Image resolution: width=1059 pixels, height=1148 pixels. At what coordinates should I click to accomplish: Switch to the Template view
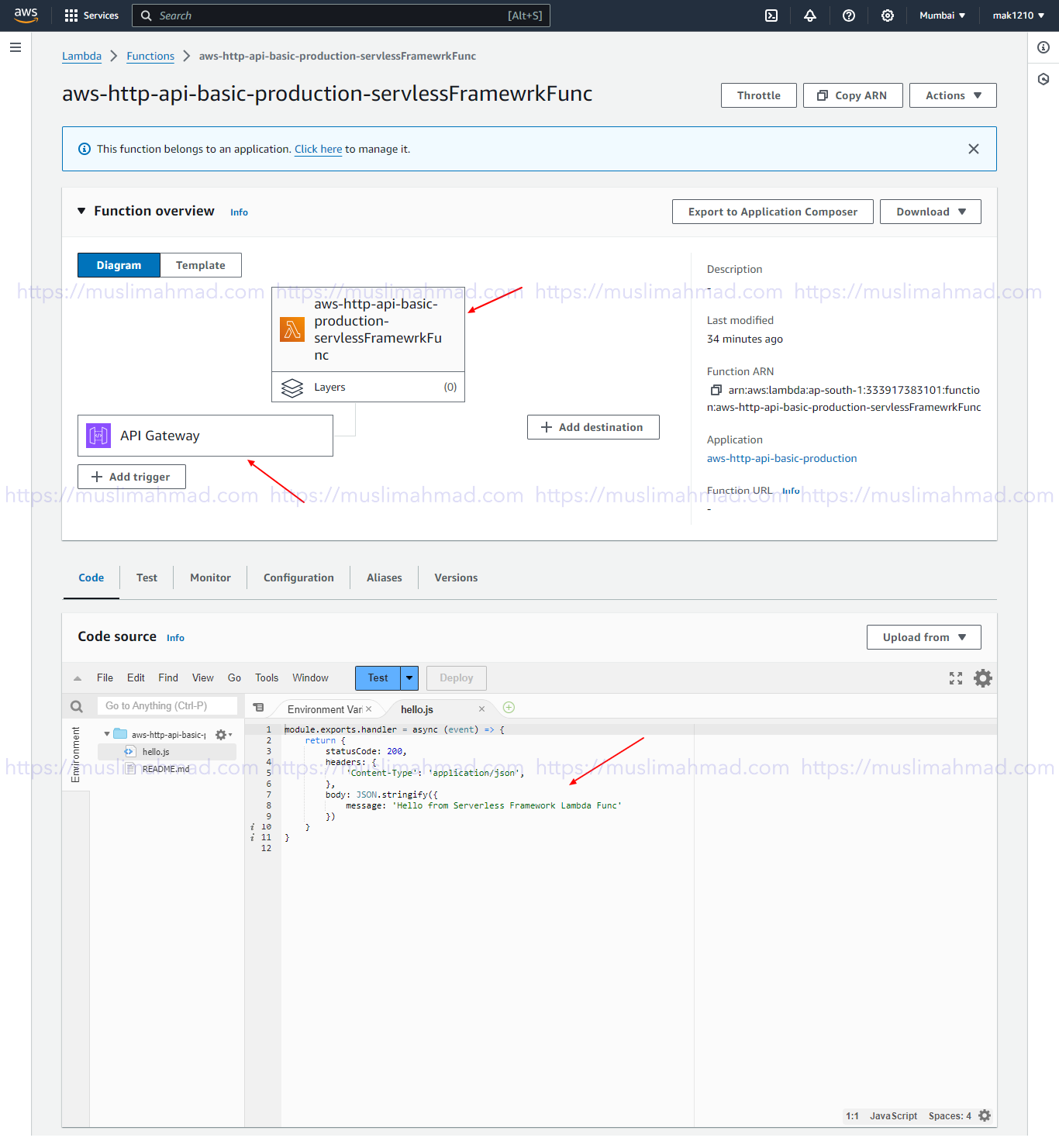click(201, 265)
